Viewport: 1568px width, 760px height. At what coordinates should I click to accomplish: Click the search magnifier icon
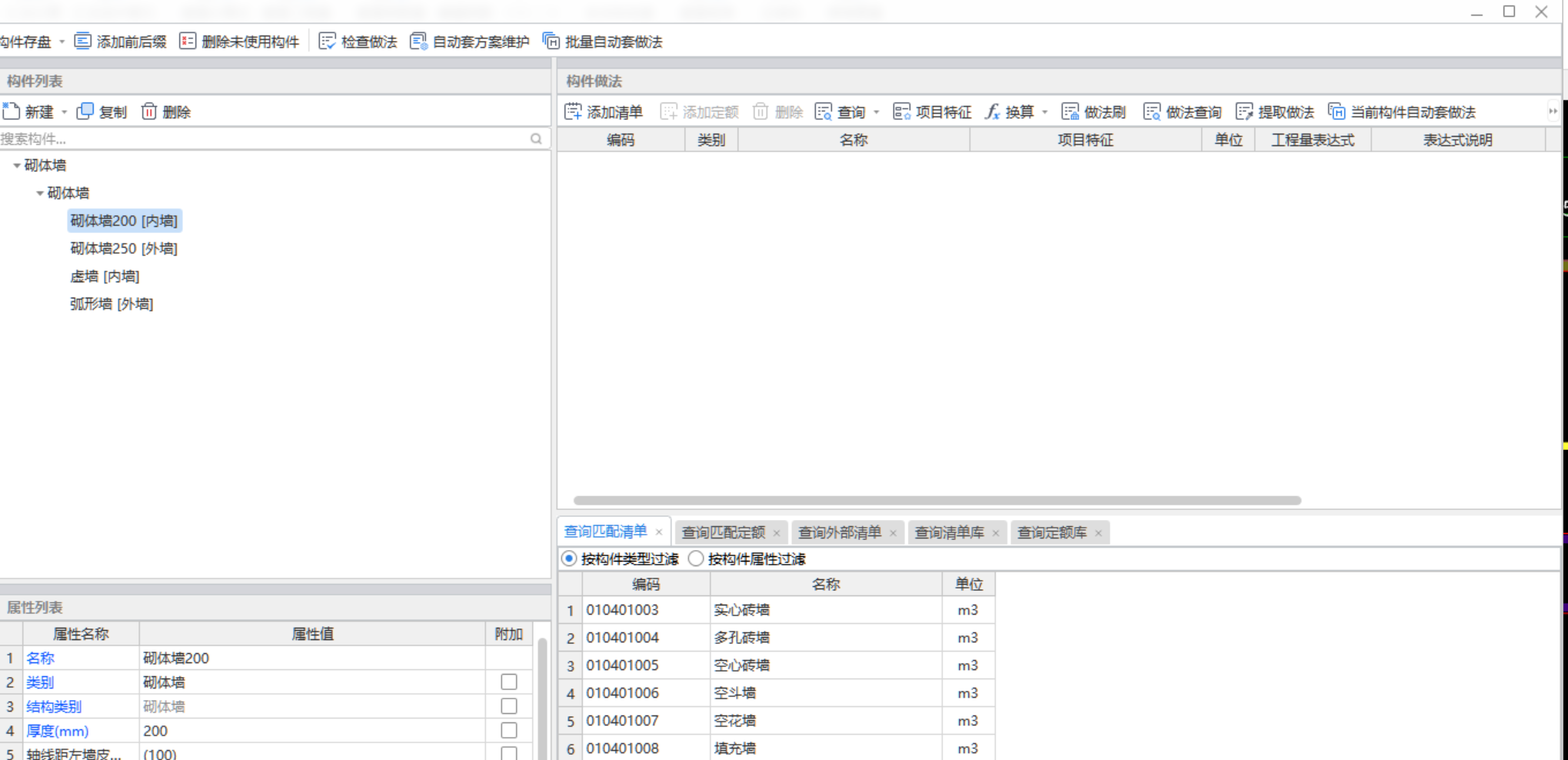pos(536,138)
